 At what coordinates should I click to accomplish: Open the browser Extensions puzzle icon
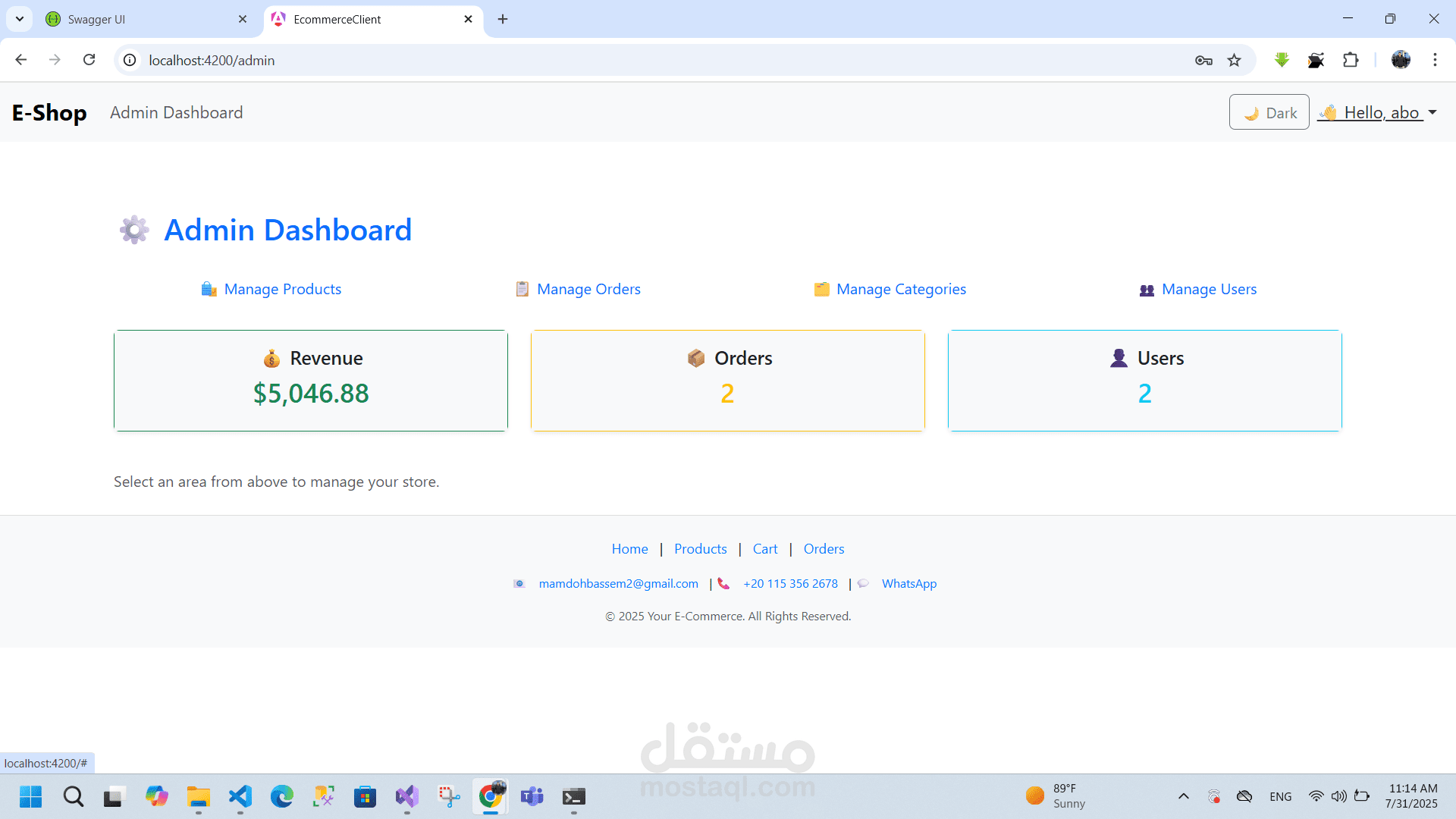point(1351,60)
